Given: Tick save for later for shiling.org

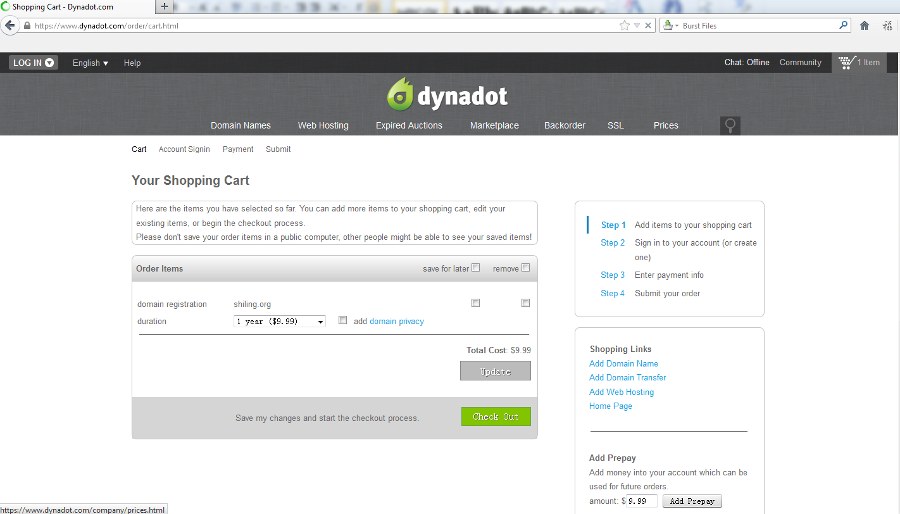Looking at the screenshot, I should pos(475,302).
